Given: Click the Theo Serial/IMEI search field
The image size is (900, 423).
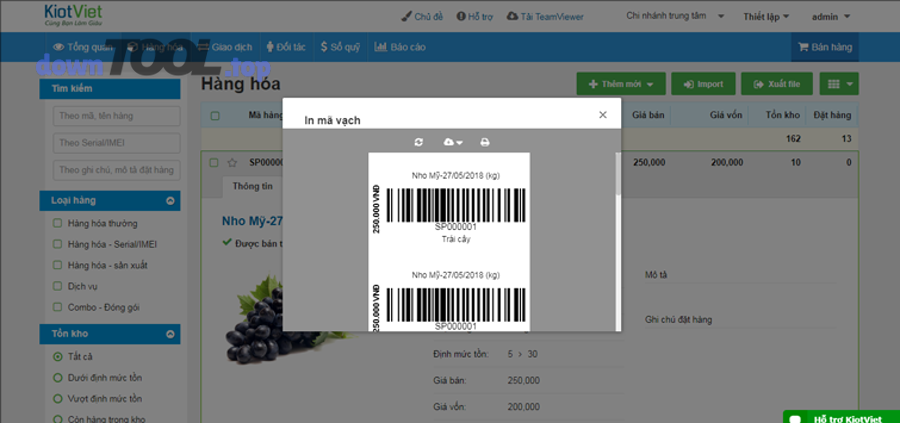Looking at the screenshot, I should click(x=117, y=143).
